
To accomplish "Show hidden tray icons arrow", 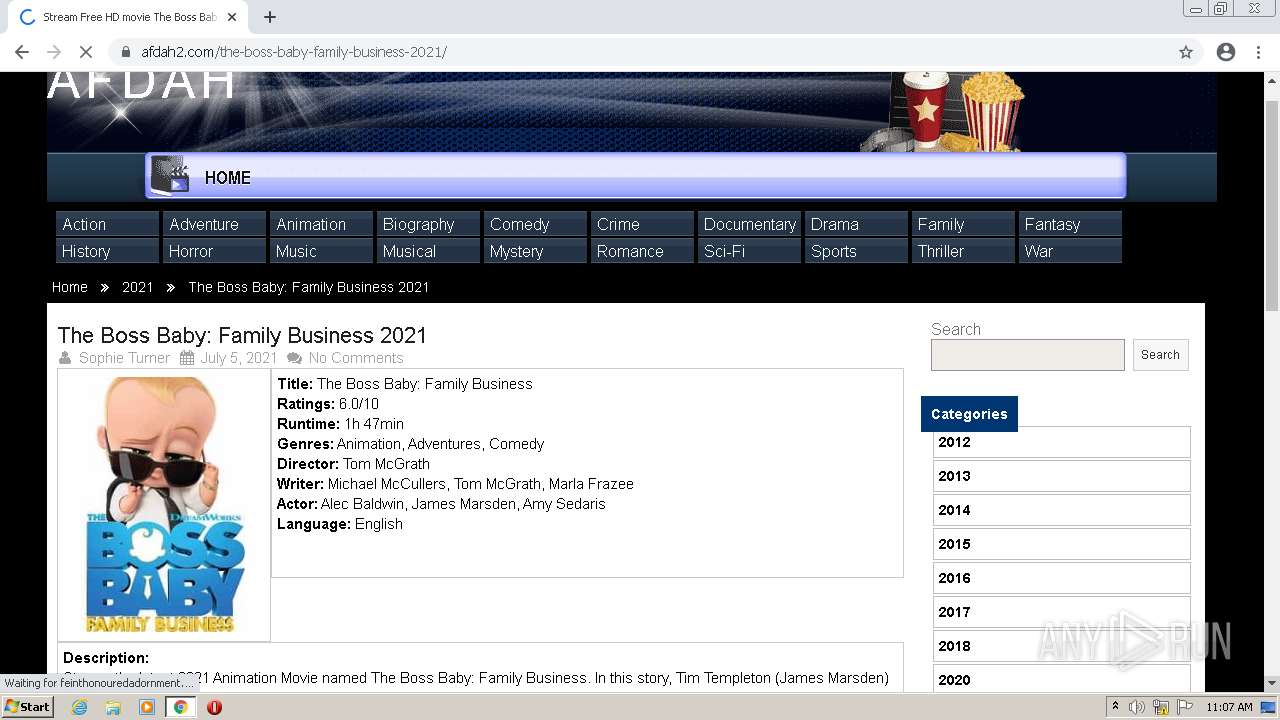I will pos(1115,707).
